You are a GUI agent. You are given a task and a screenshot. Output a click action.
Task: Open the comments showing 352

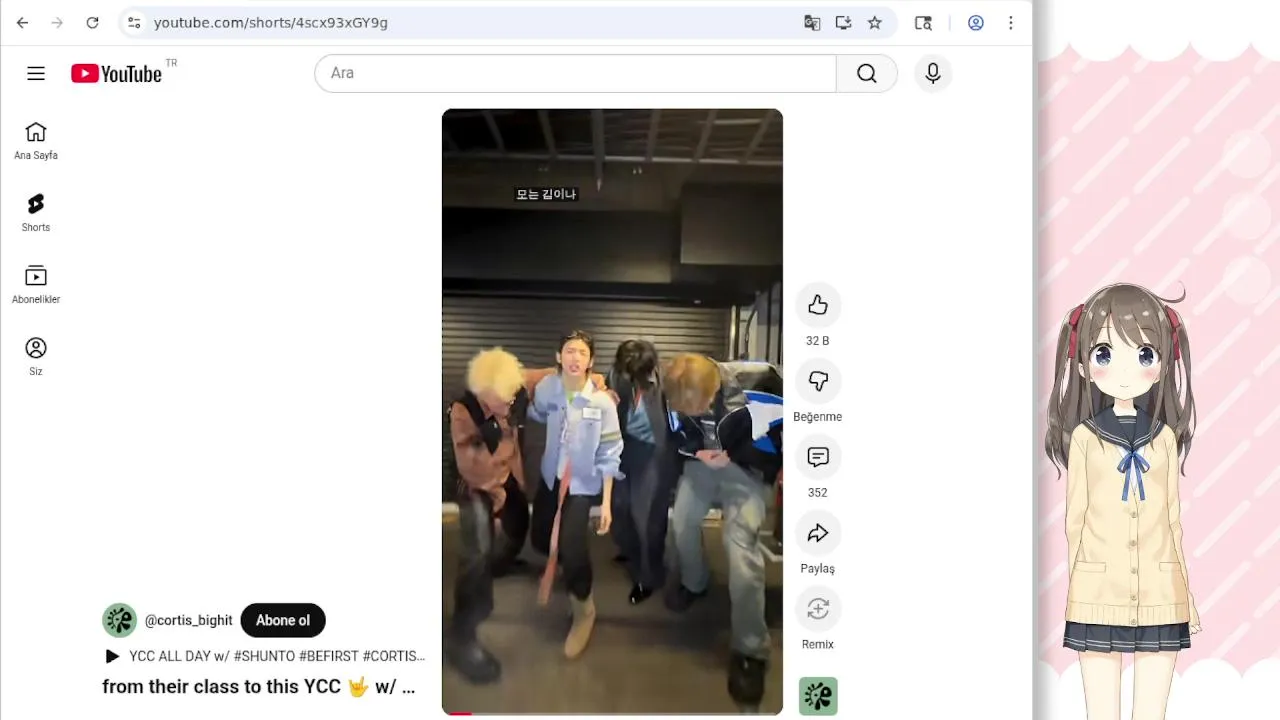click(817, 457)
